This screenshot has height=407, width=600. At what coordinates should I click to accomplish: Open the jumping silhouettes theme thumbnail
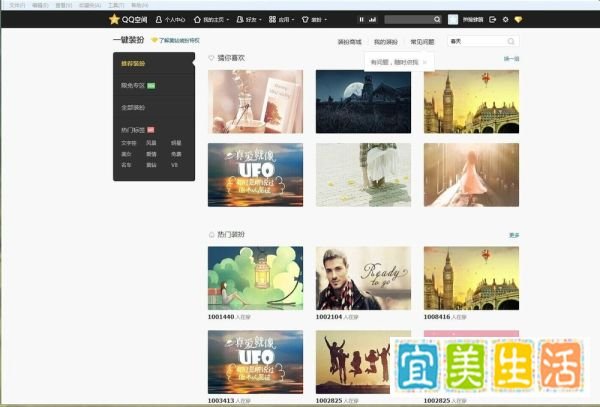click(x=353, y=362)
